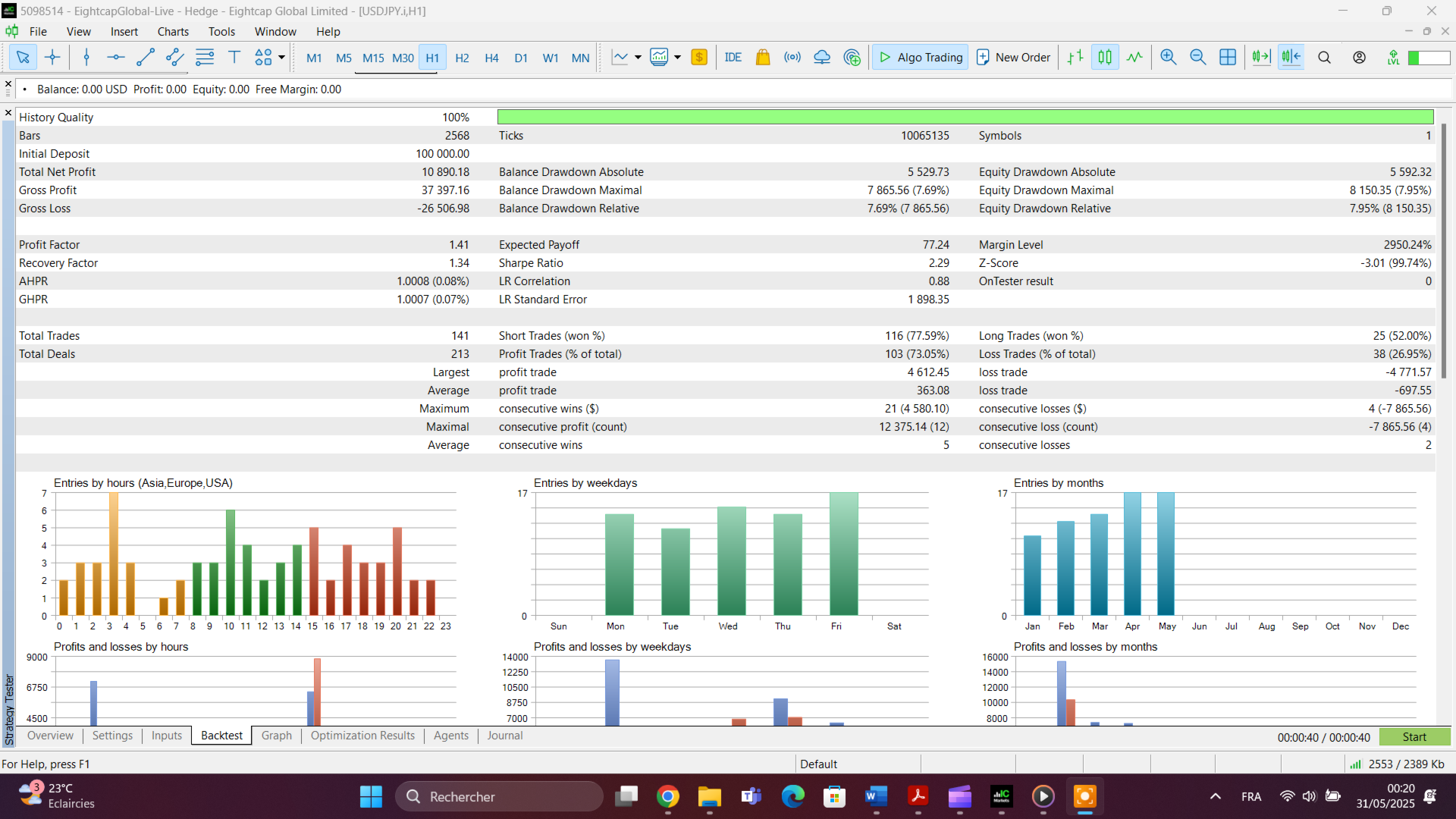Click the VPS cloud icon

[822, 57]
